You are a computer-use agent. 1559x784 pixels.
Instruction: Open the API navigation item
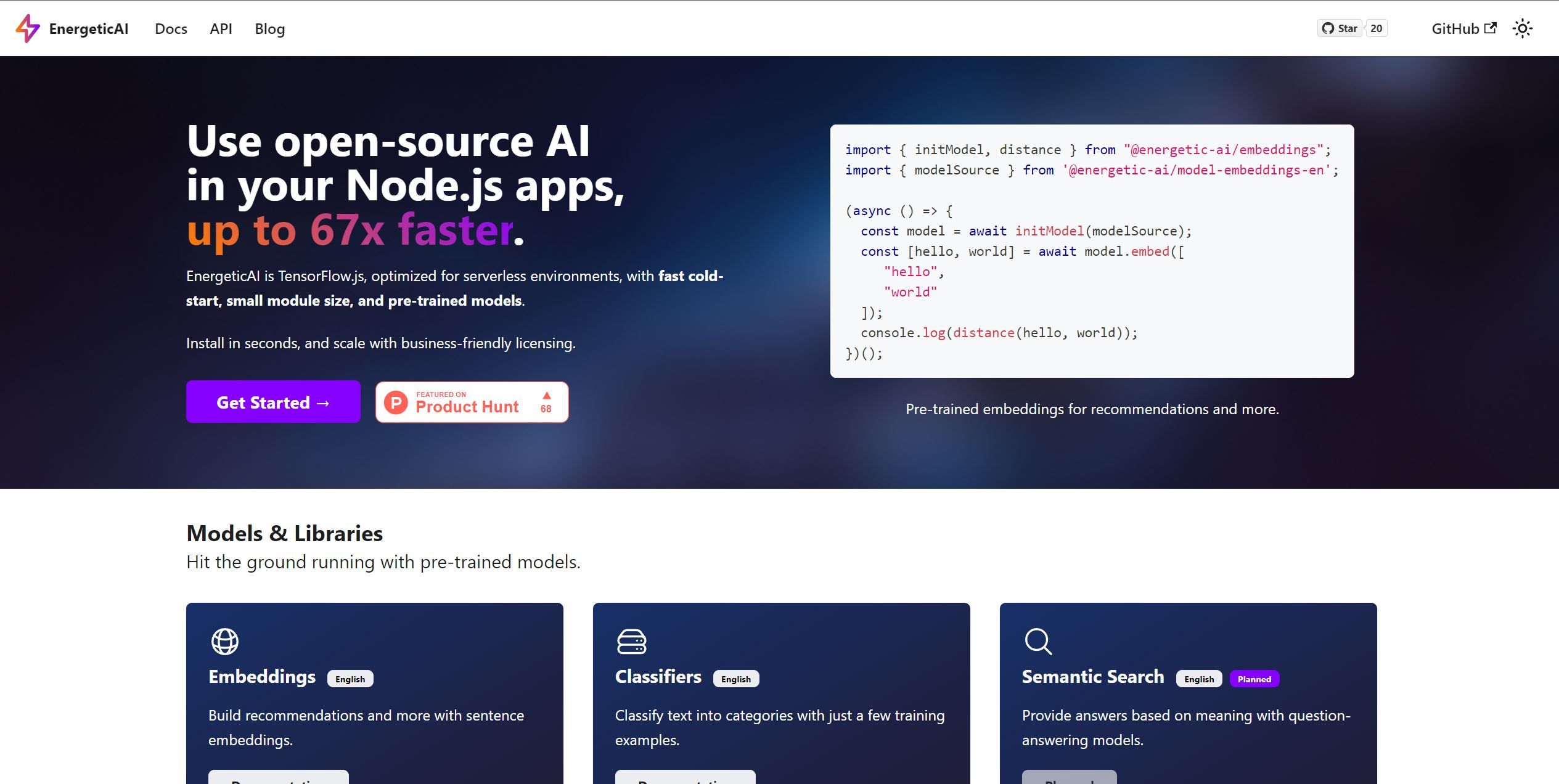coord(221,29)
